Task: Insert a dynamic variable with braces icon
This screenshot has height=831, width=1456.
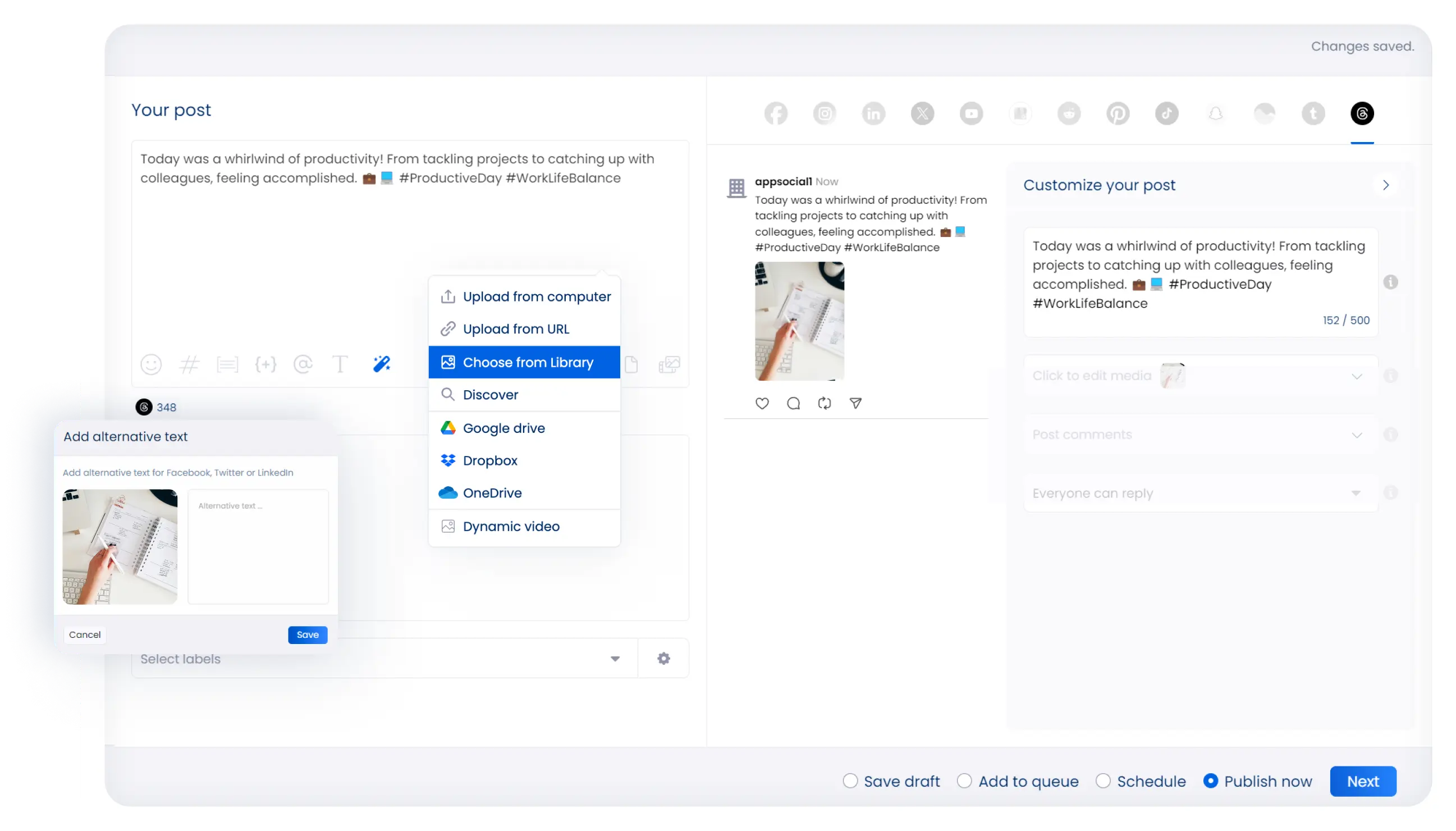Action: pos(265,364)
